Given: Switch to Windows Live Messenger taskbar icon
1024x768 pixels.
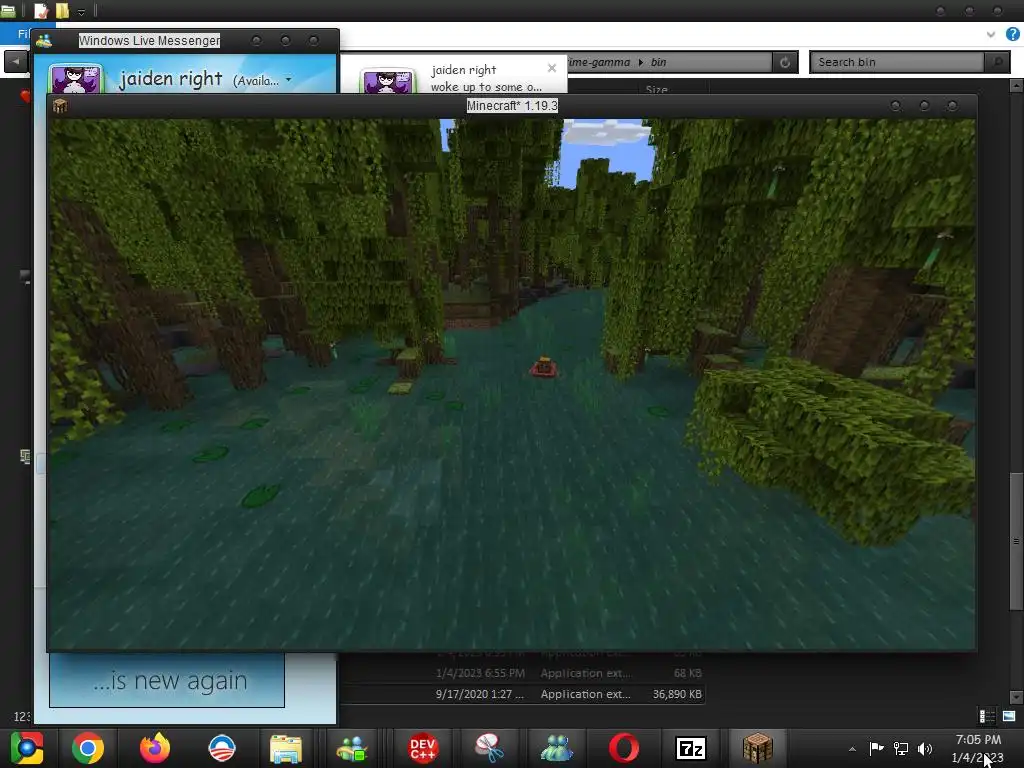Looking at the screenshot, I should (556, 748).
